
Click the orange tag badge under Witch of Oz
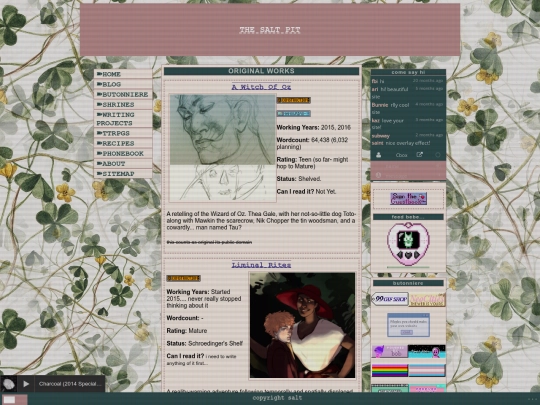(x=293, y=100)
